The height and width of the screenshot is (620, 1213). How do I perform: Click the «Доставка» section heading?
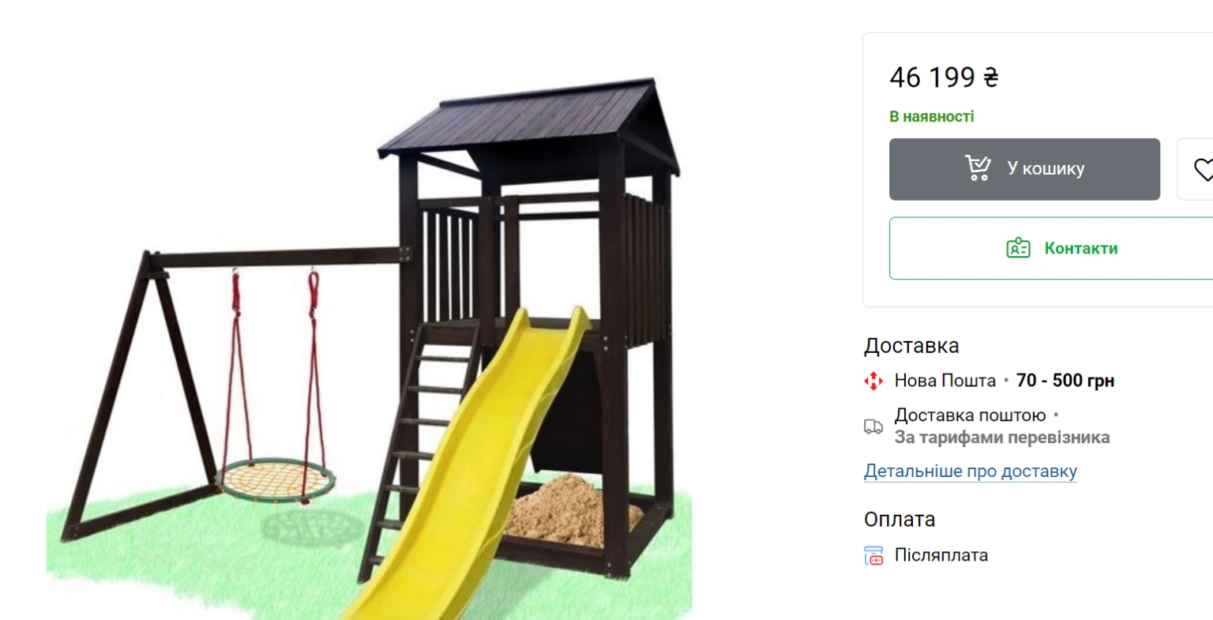tap(911, 346)
